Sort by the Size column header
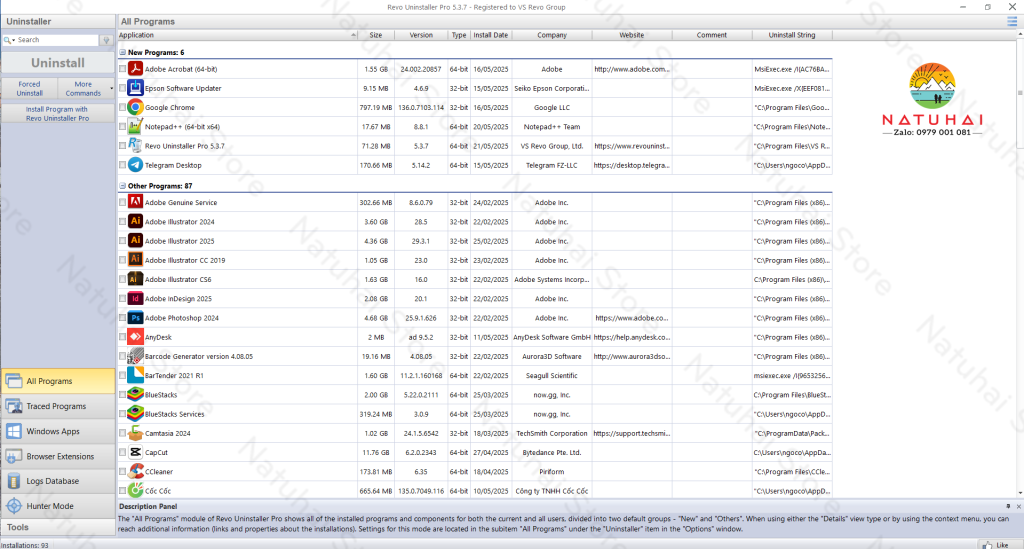The width and height of the screenshot is (1024, 549). [x=376, y=35]
